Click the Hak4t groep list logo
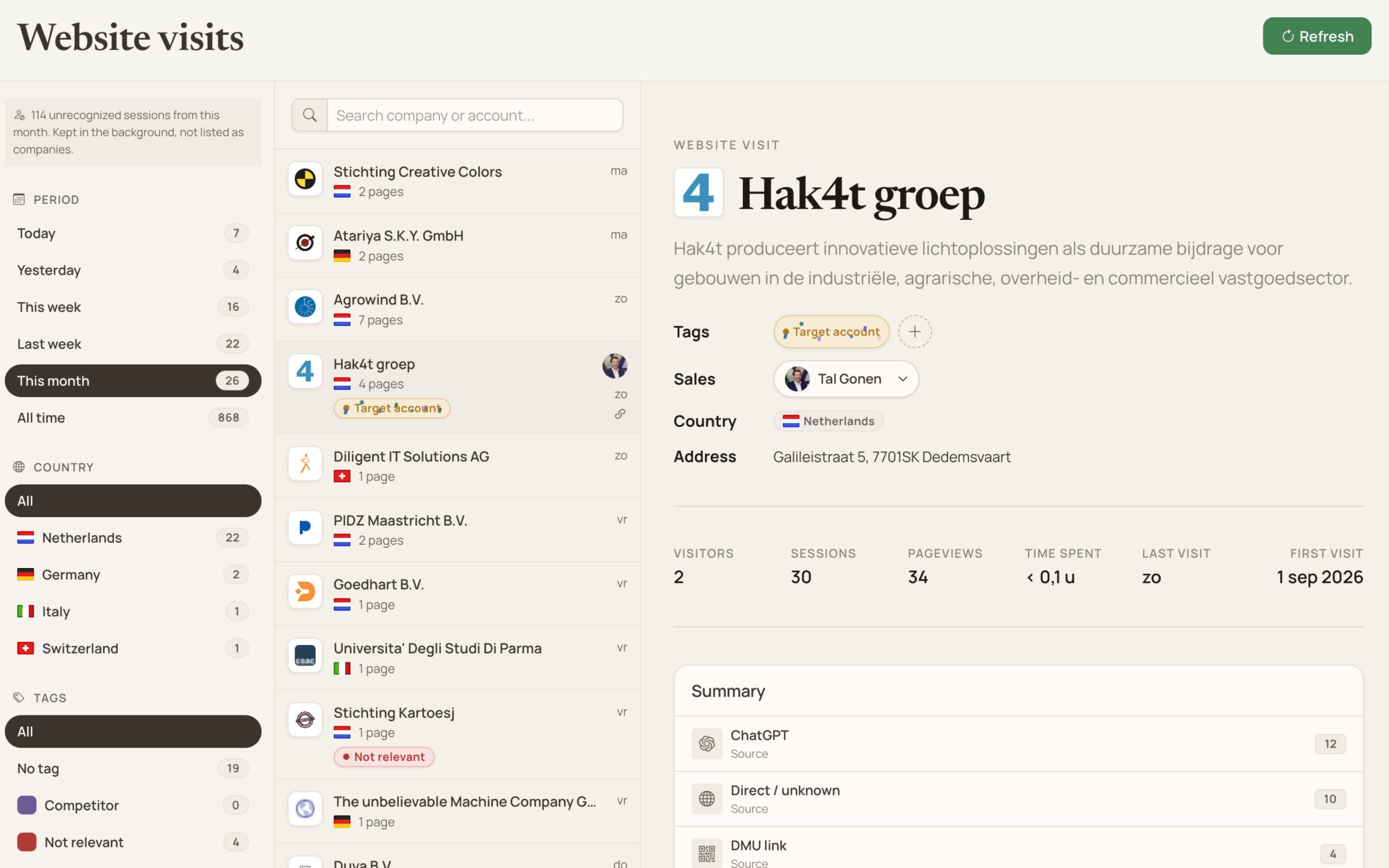The height and width of the screenshot is (868, 1389). click(x=305, y=372)
